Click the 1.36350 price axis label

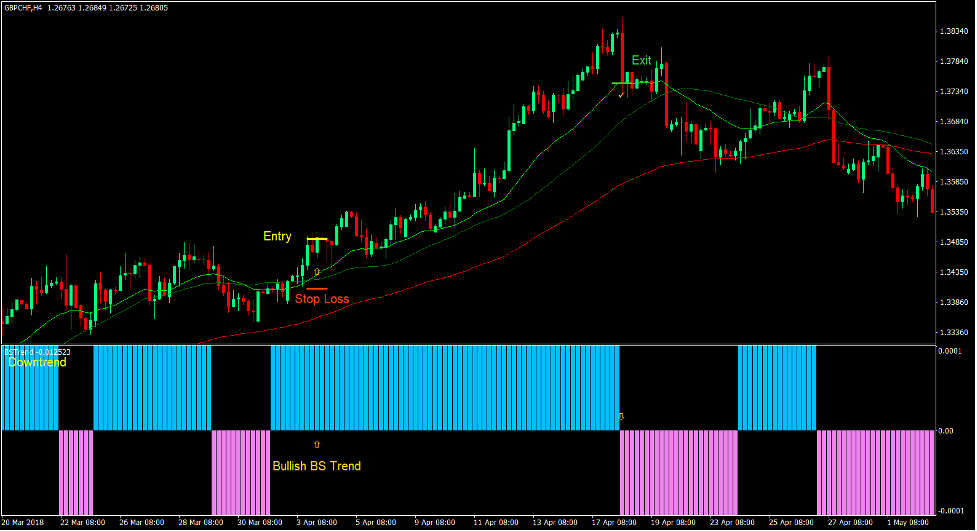pos(953,151)
